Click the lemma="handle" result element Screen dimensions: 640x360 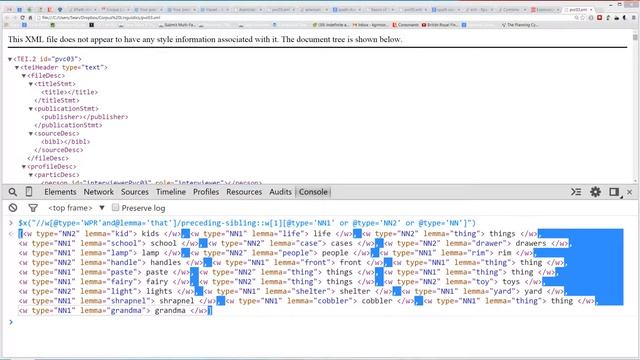point(110,263)
